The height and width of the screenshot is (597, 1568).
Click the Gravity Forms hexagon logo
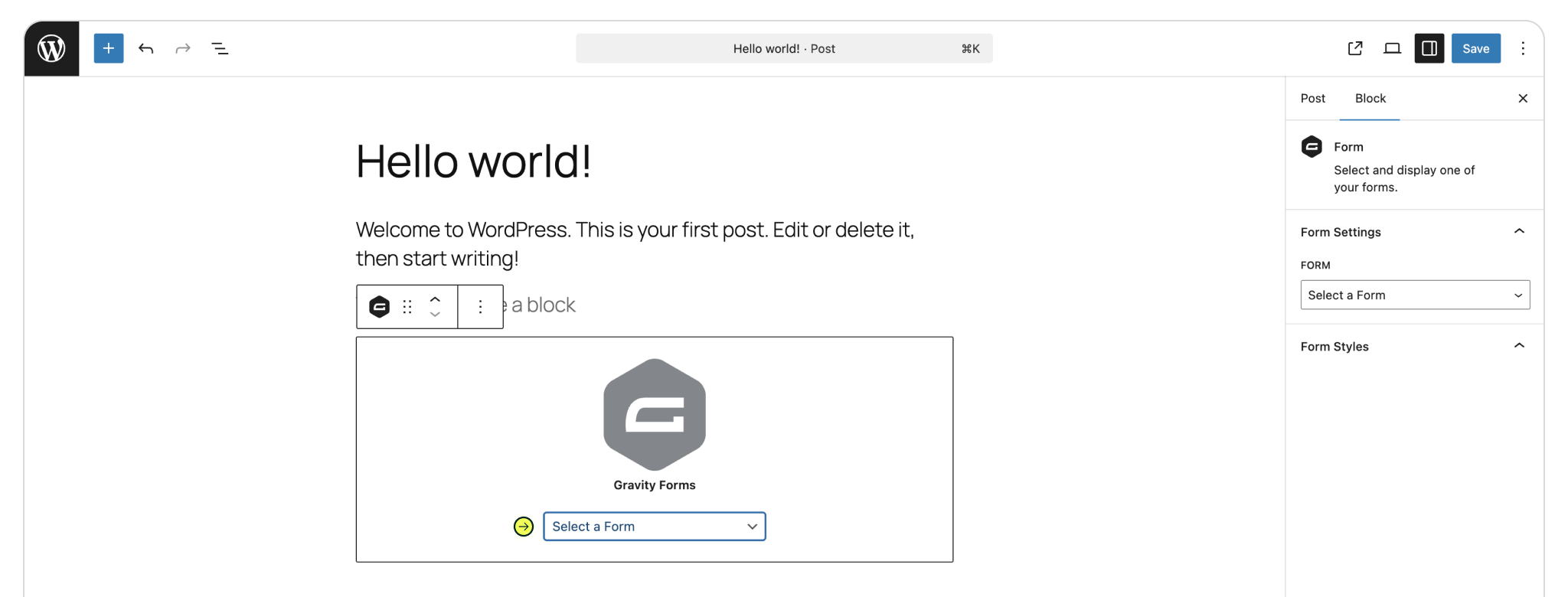pyautogui.click(x=655, y=414)
